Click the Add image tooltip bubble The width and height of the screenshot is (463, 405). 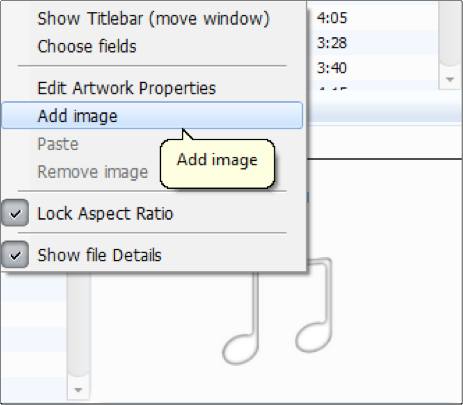point(218,163)
